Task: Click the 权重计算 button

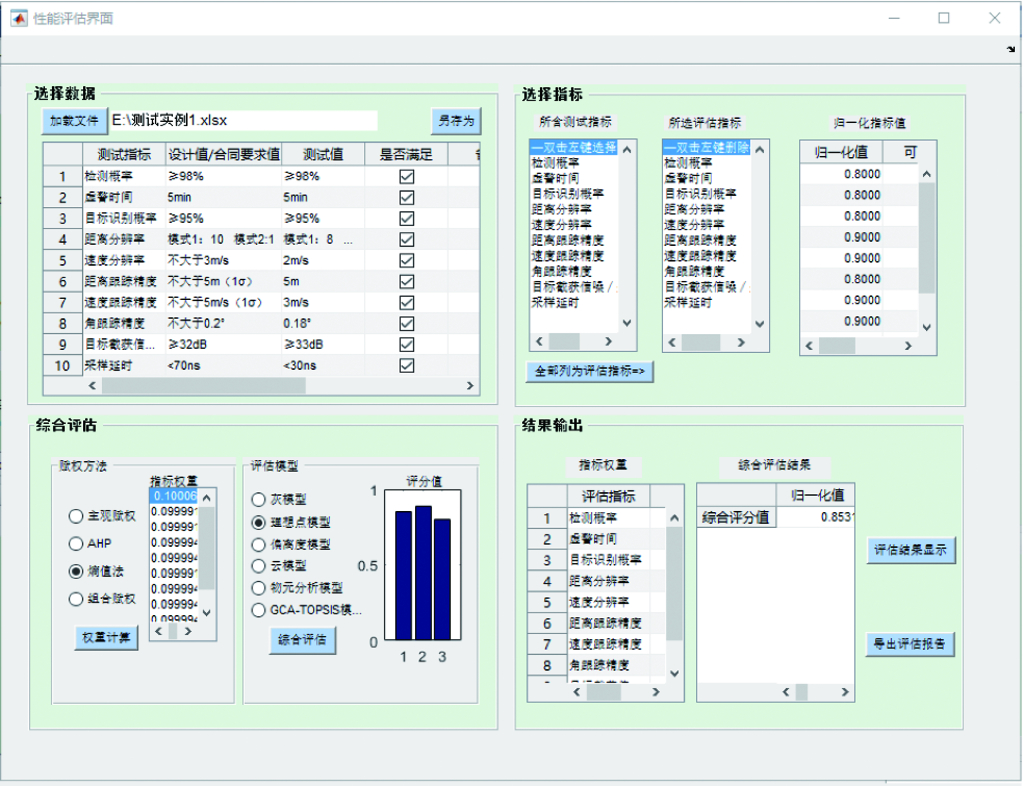Action: (106, 638)
